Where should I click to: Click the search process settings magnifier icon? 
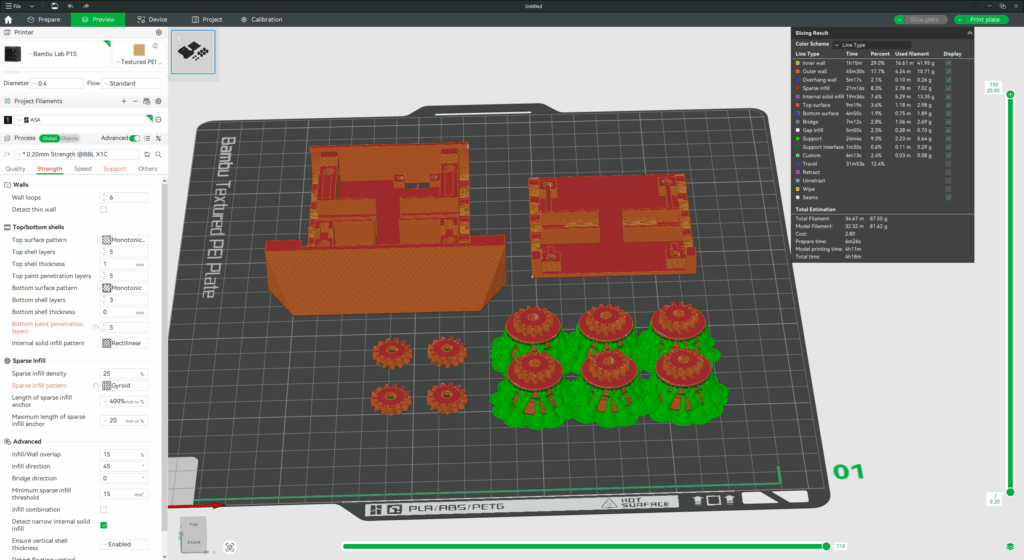pos(158,154)
